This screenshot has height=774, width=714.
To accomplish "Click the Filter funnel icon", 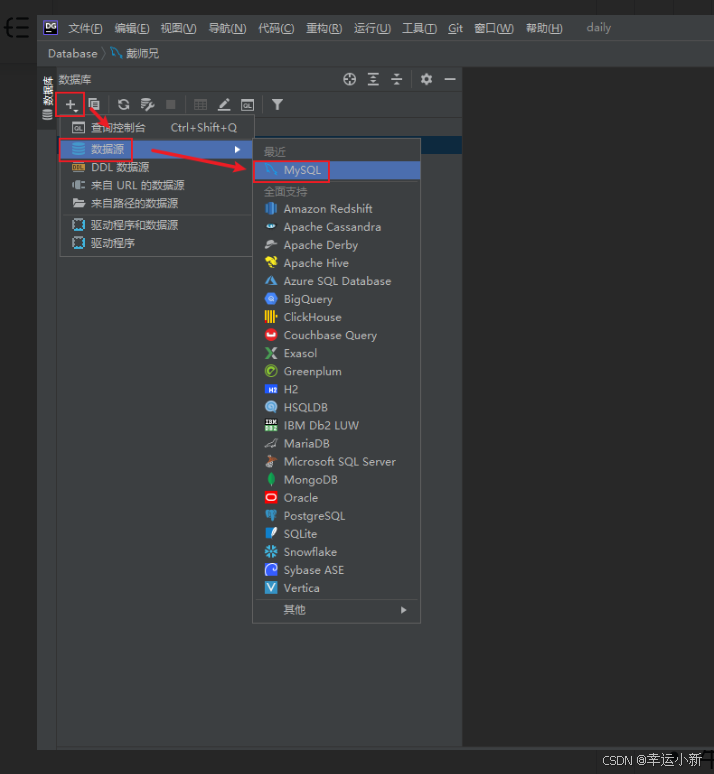I will (x=277, y=104).
